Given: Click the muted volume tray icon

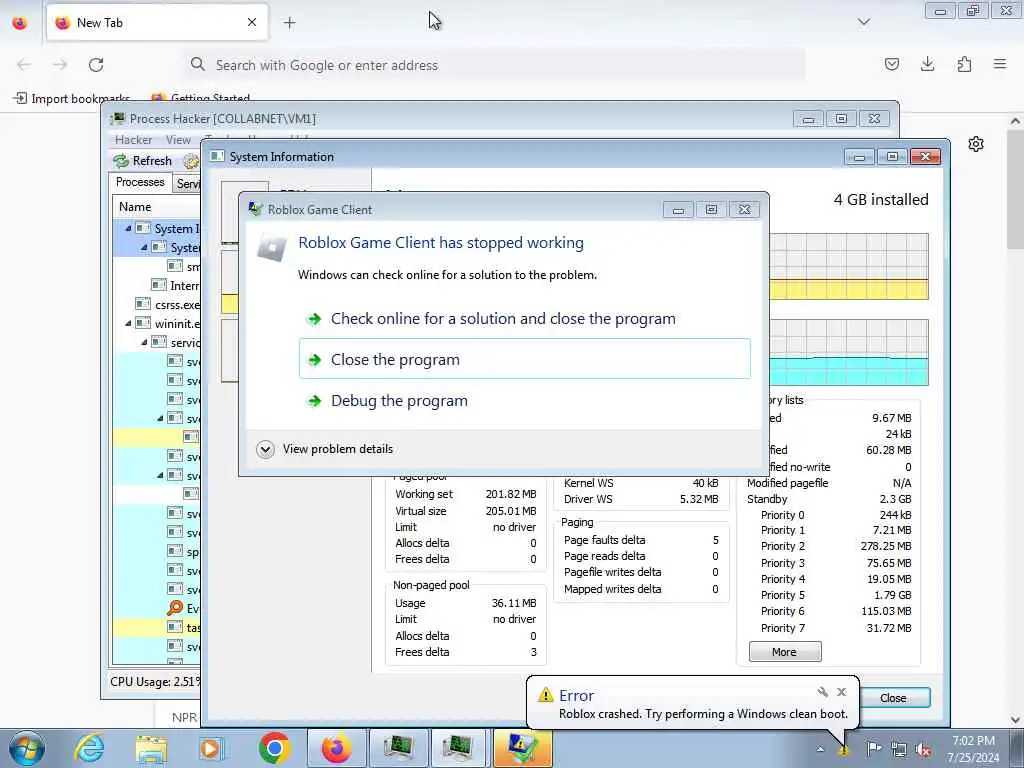Looking at the screenshot, I should [x=923, y=749].
